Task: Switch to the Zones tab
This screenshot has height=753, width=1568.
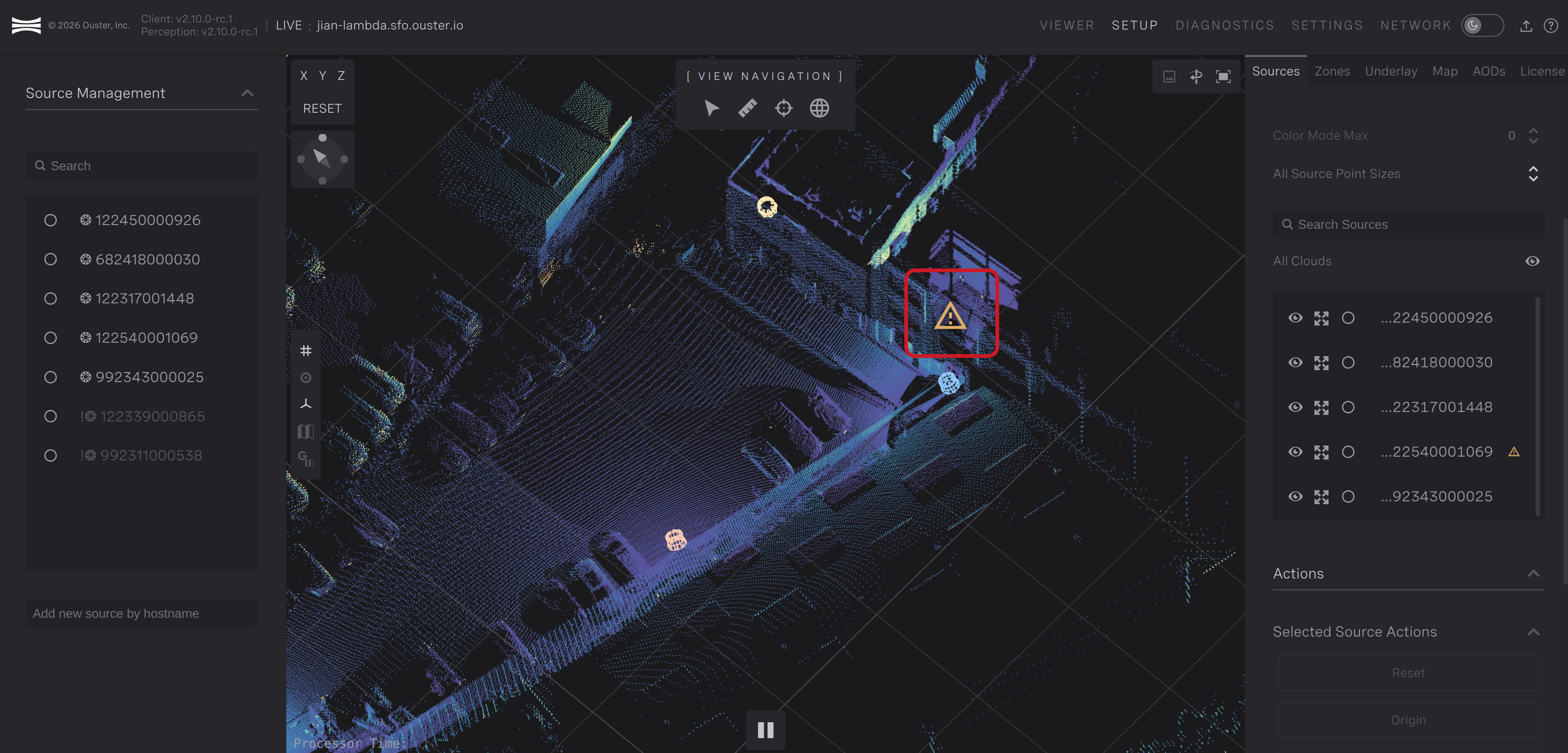Action: tap(1332, 71)
